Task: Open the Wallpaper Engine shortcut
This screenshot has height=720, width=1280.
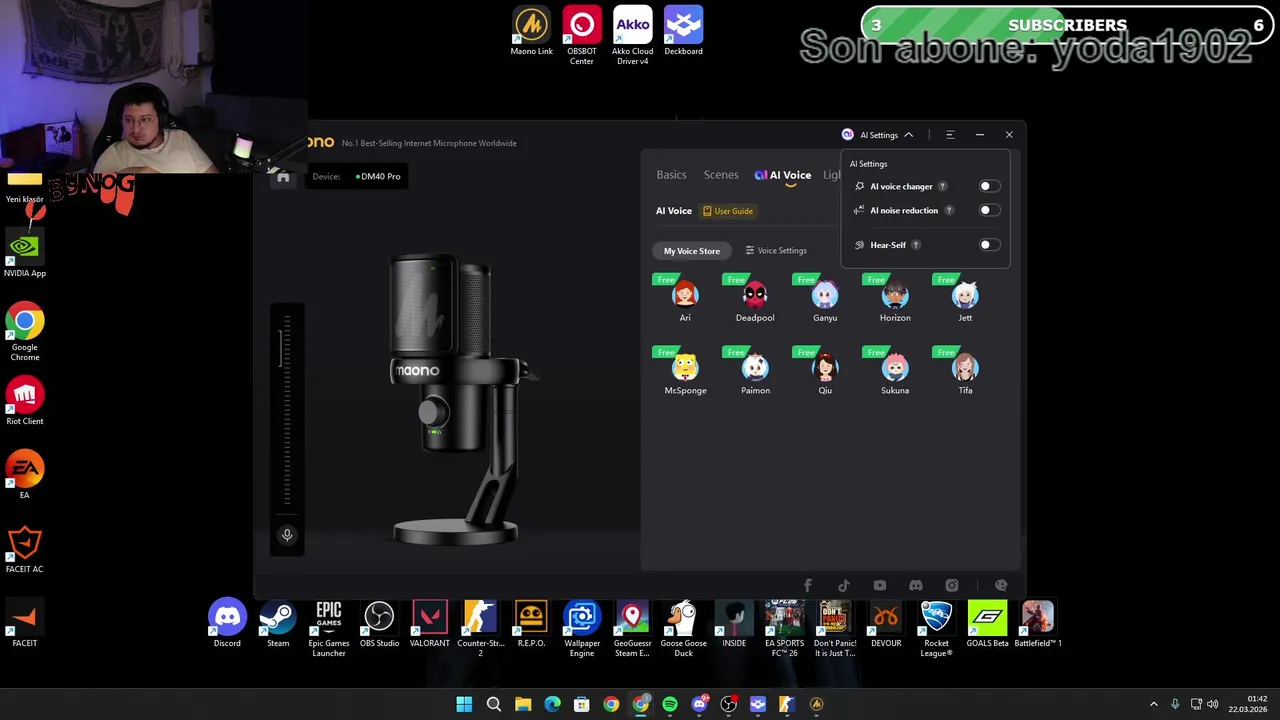Action: coord(582,629)
